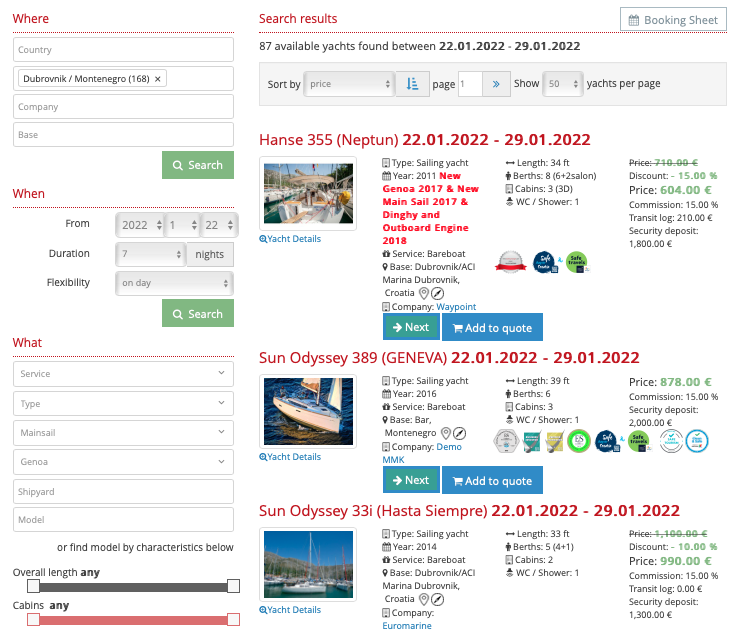
Task: Open the Sort by price dropdown
Action: coord(349,85)
